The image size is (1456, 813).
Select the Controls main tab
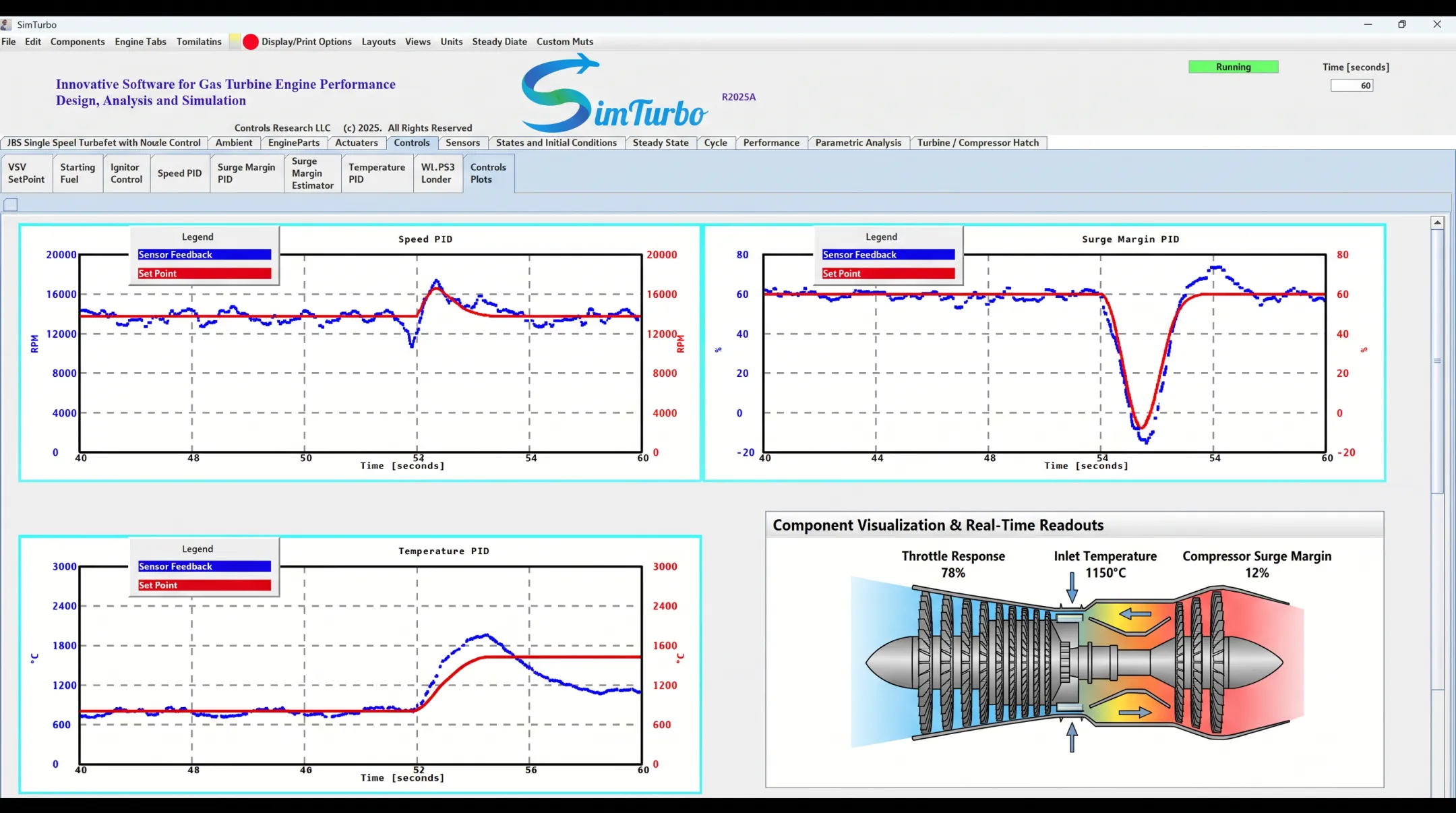pos(412,143)
